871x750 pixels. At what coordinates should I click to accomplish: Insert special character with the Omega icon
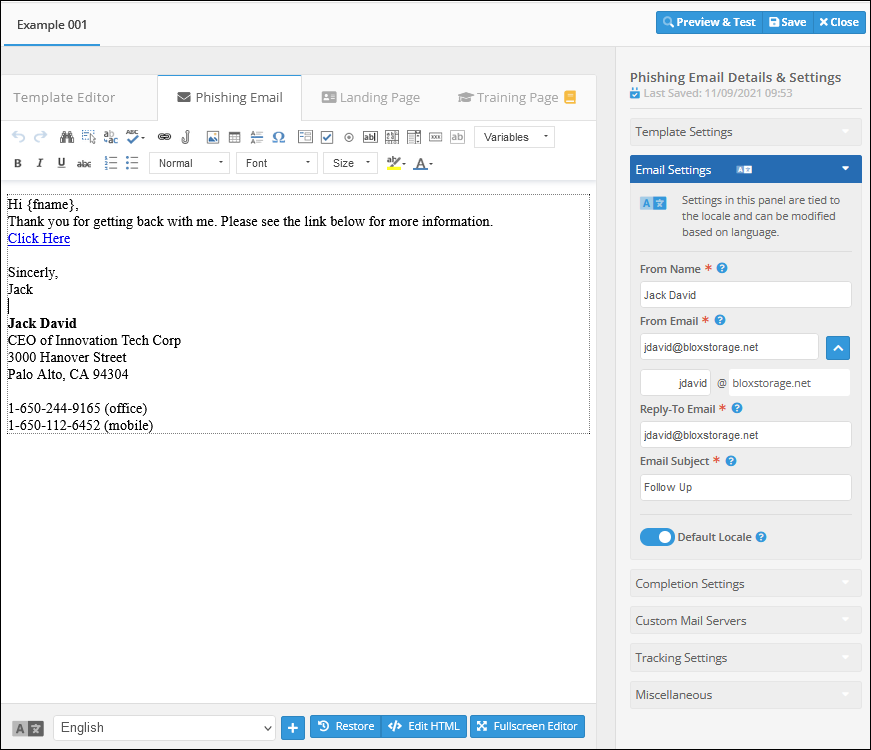(279, 137)
